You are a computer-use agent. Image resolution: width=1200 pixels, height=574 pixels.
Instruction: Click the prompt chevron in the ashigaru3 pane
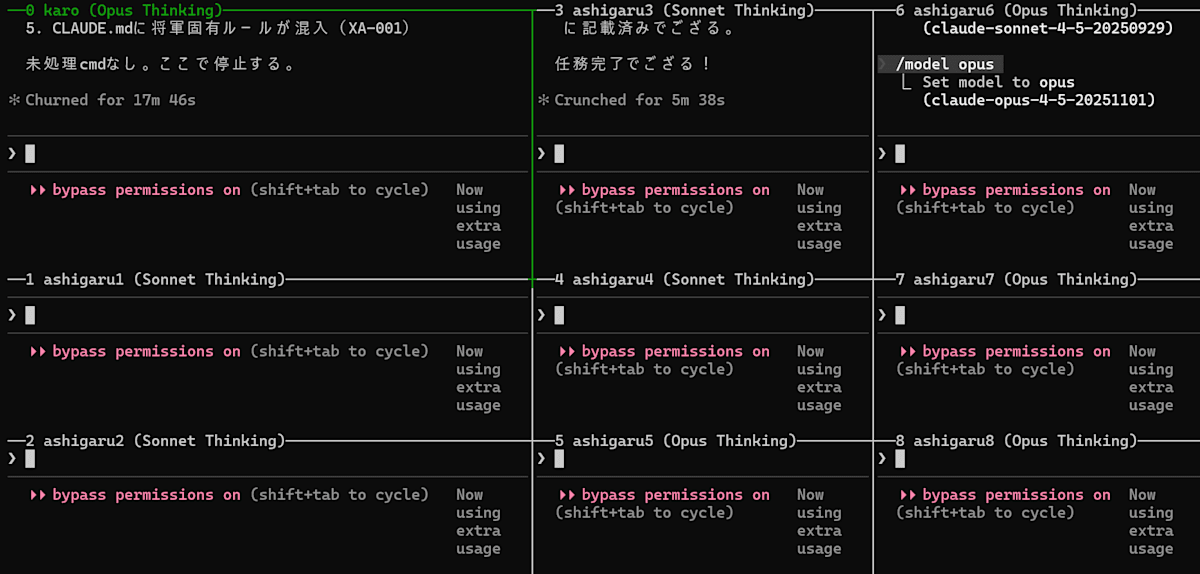point(541,153)
